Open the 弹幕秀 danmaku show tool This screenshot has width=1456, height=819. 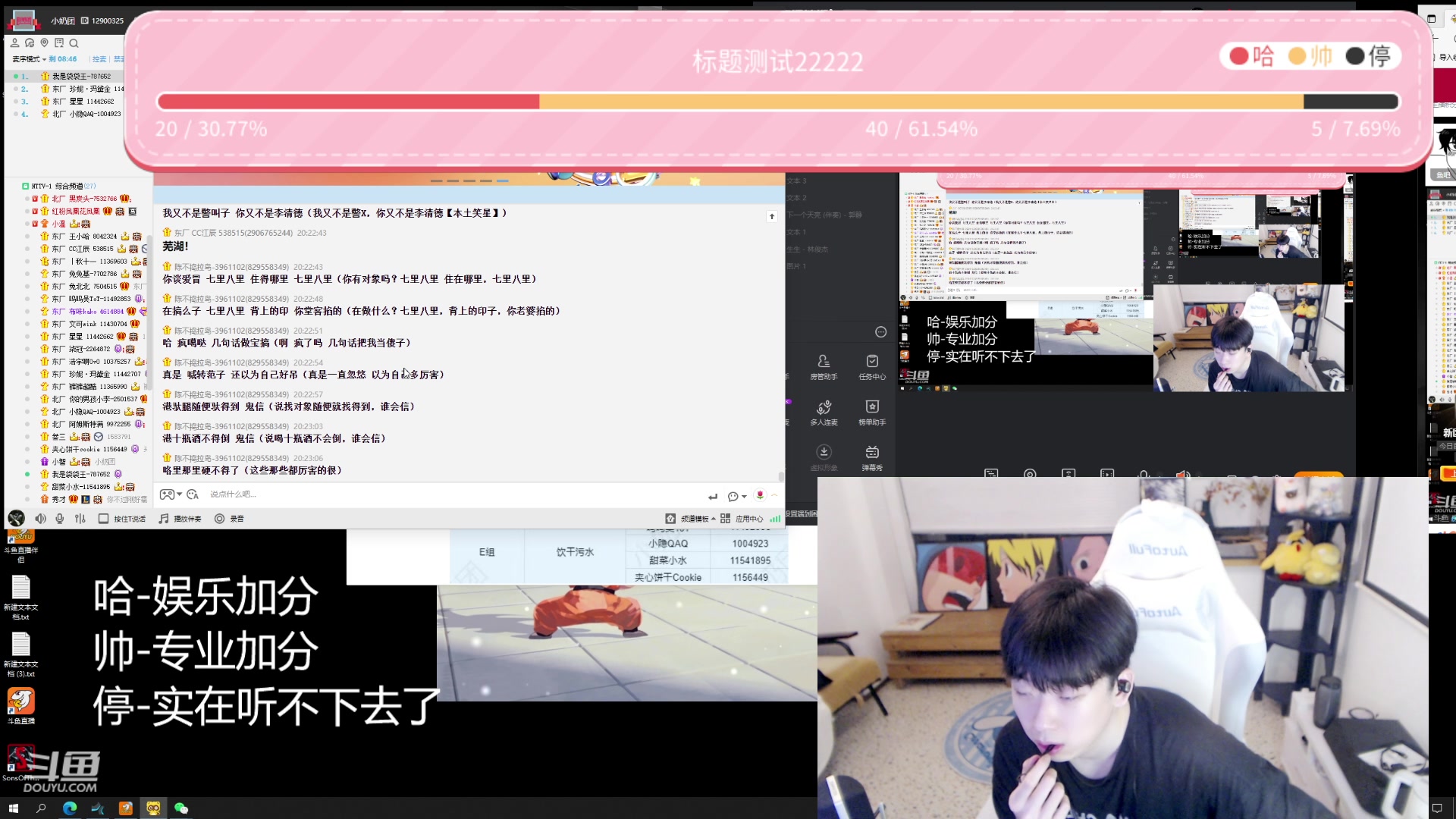pyautogui.click(x=872, y=459)
